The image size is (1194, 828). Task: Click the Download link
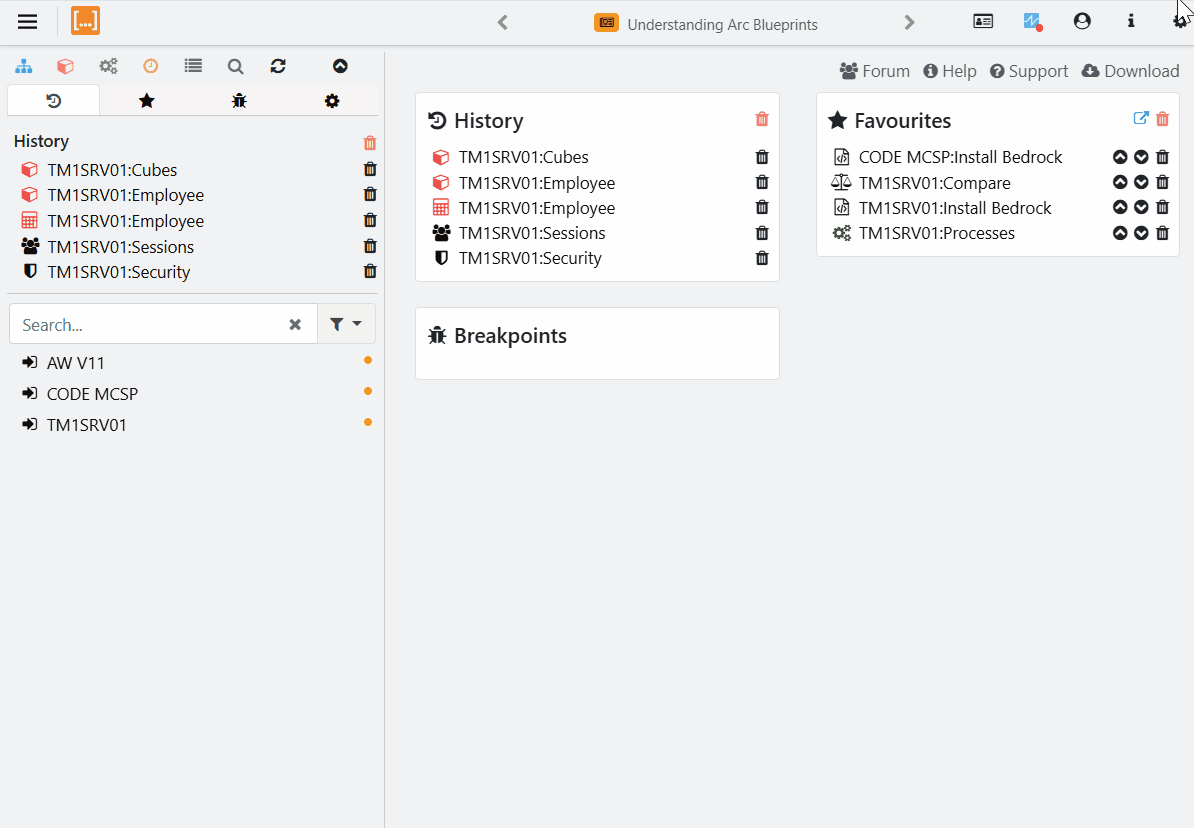click(x=1131, y=71)
